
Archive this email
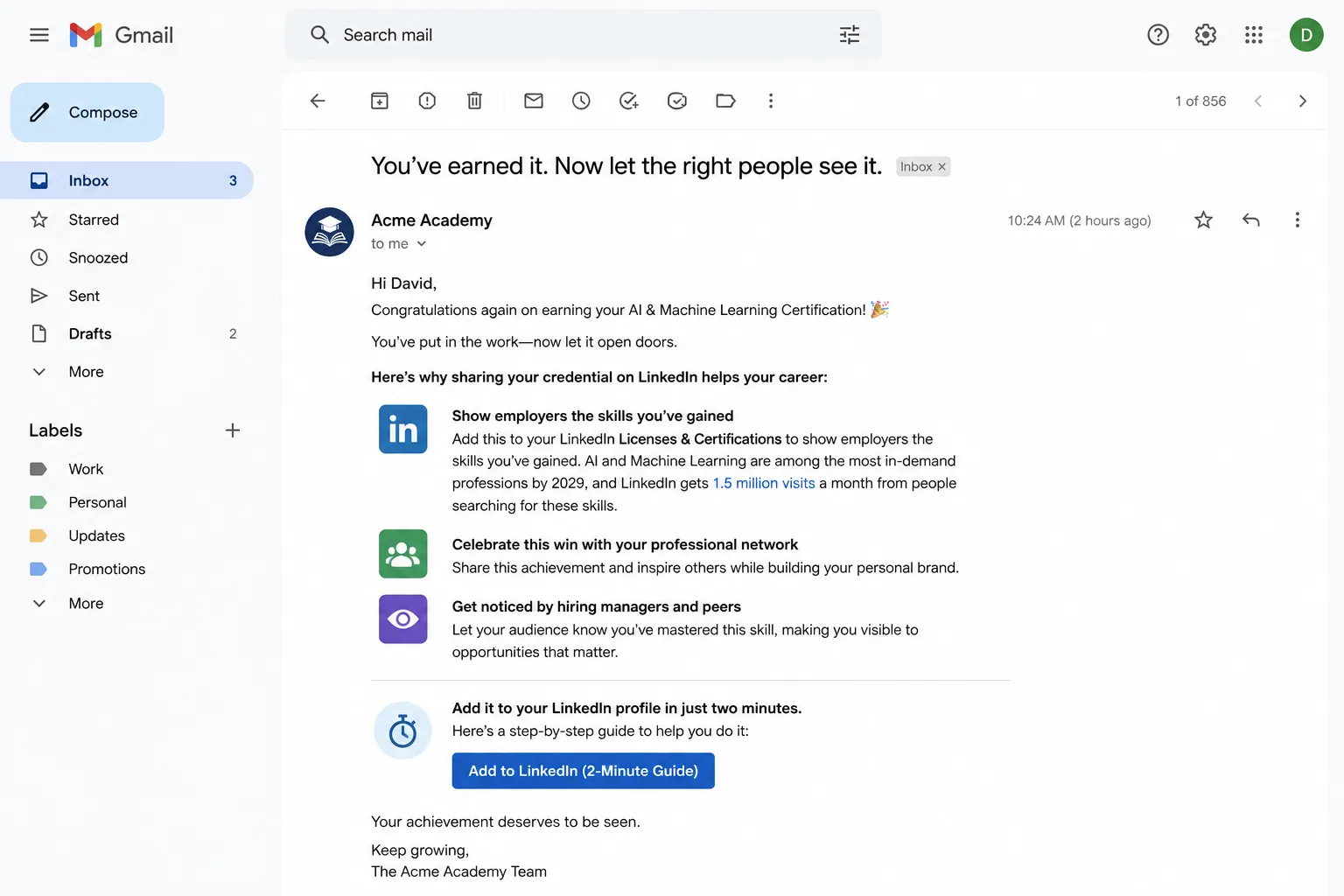click(x=380, y=101)
